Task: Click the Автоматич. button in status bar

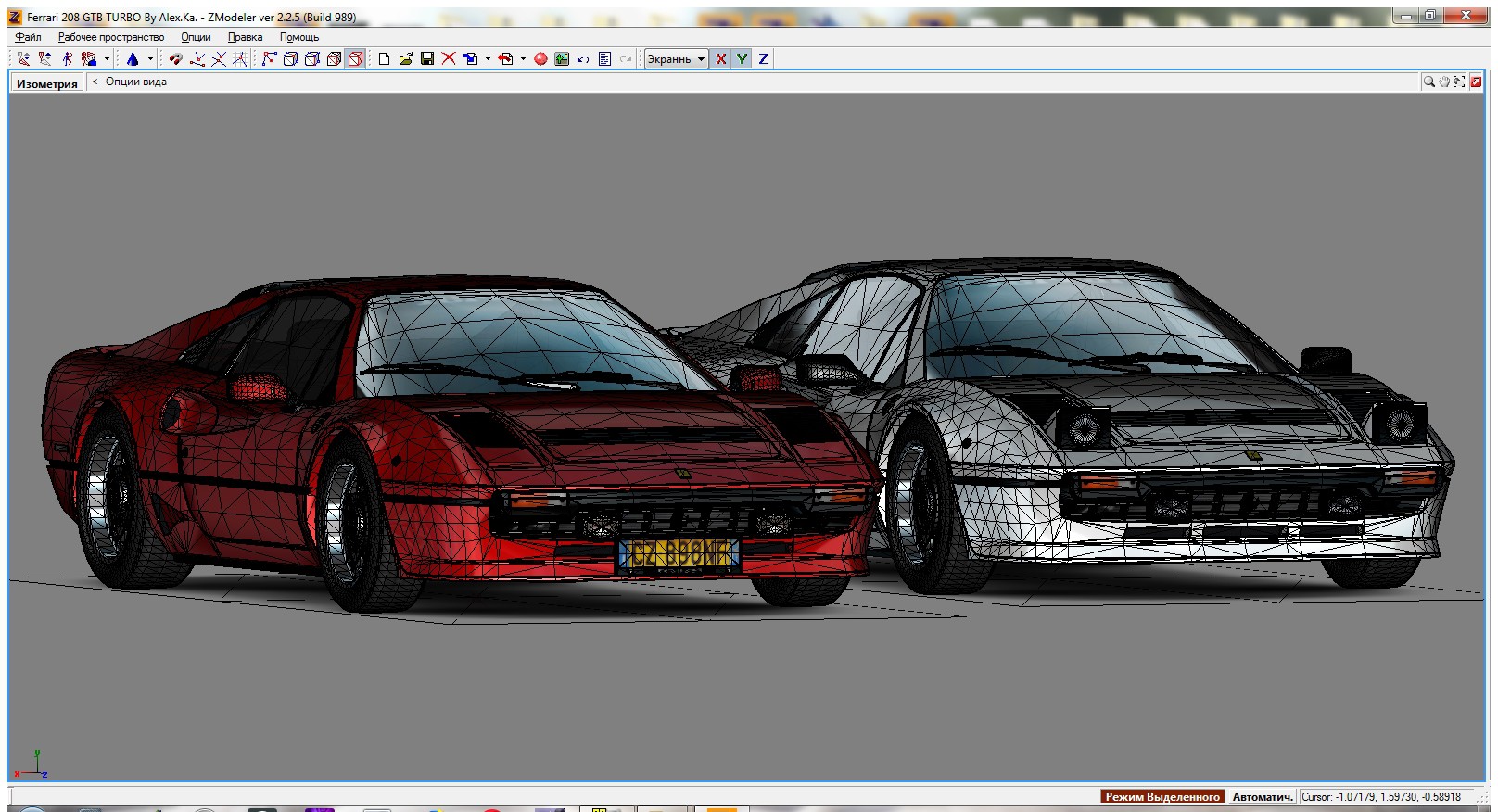Action: click(1262, 796)
